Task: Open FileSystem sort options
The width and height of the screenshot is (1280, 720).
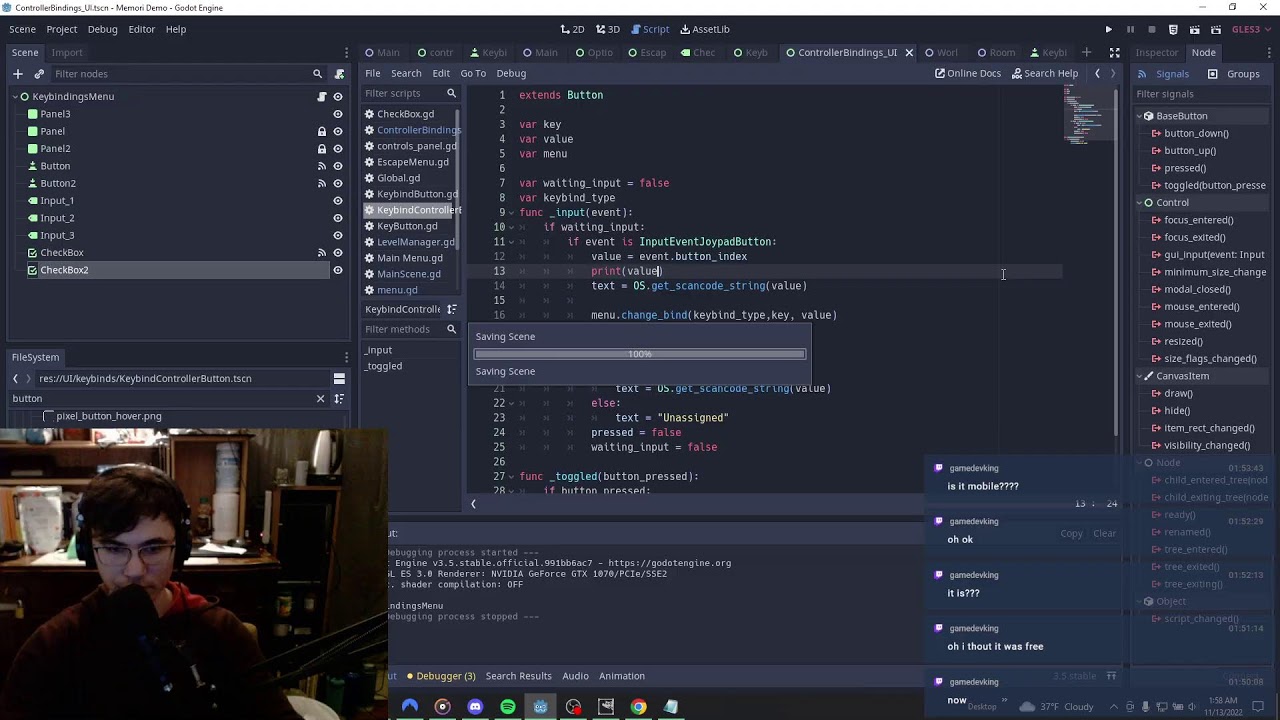Action: (339, 398)
